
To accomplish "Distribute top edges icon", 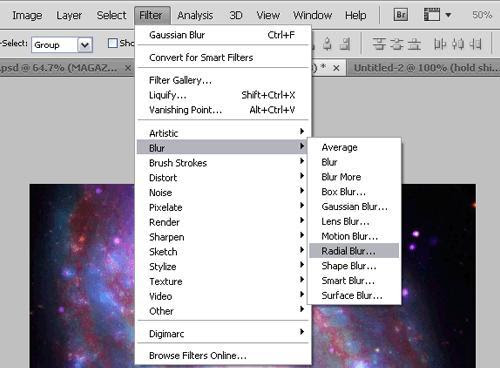I will pos(379,44).
